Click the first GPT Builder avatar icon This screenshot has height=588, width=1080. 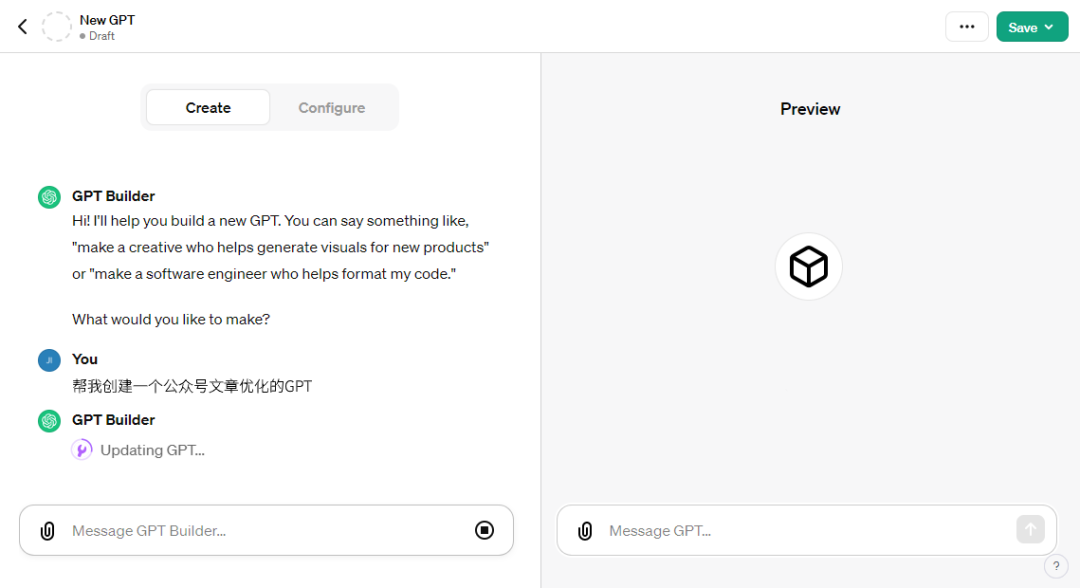[x=49, y=197]
